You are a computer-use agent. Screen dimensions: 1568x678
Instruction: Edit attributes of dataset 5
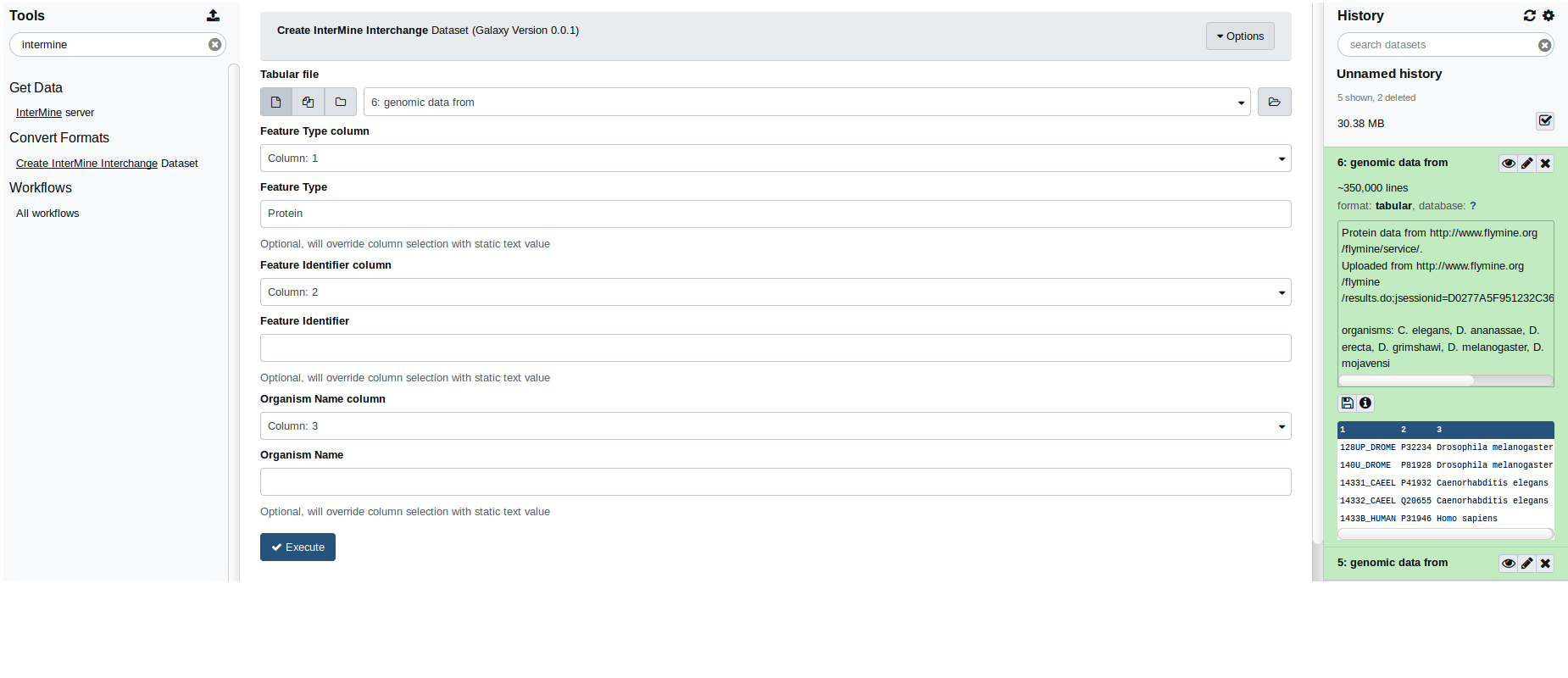tap(1527, 564)
